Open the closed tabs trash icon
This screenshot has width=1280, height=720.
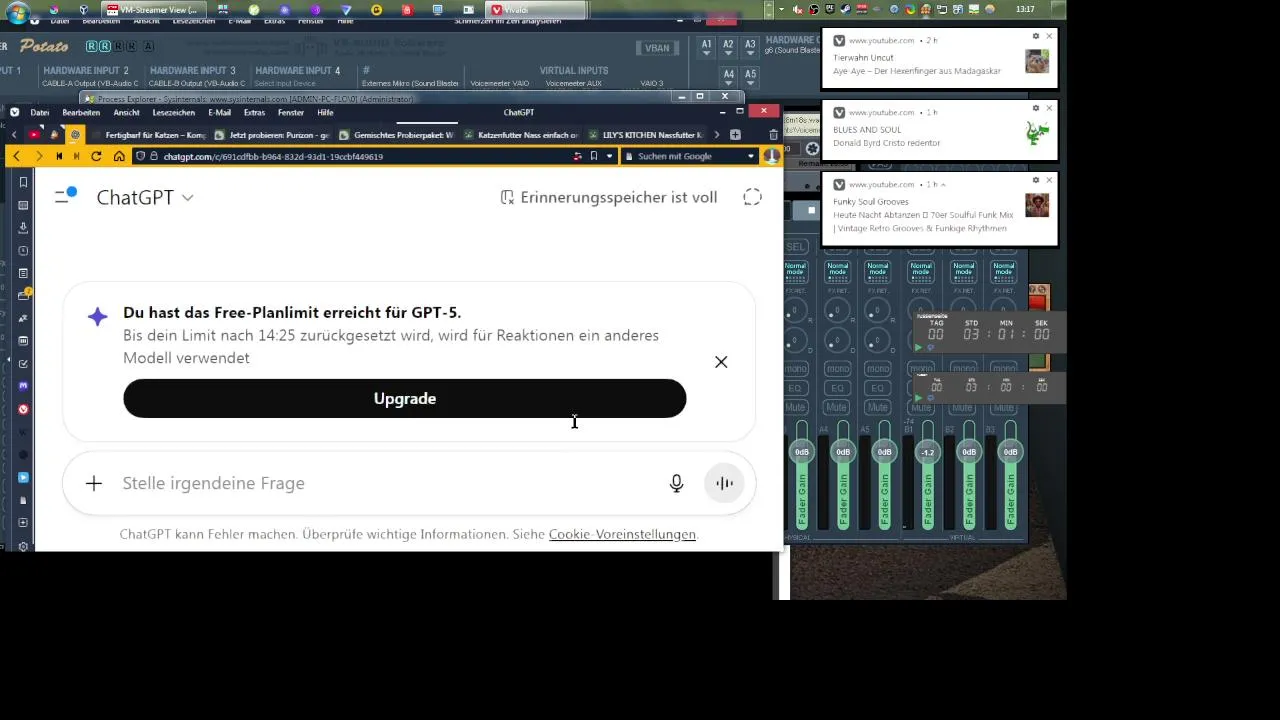tap(773, 134)
